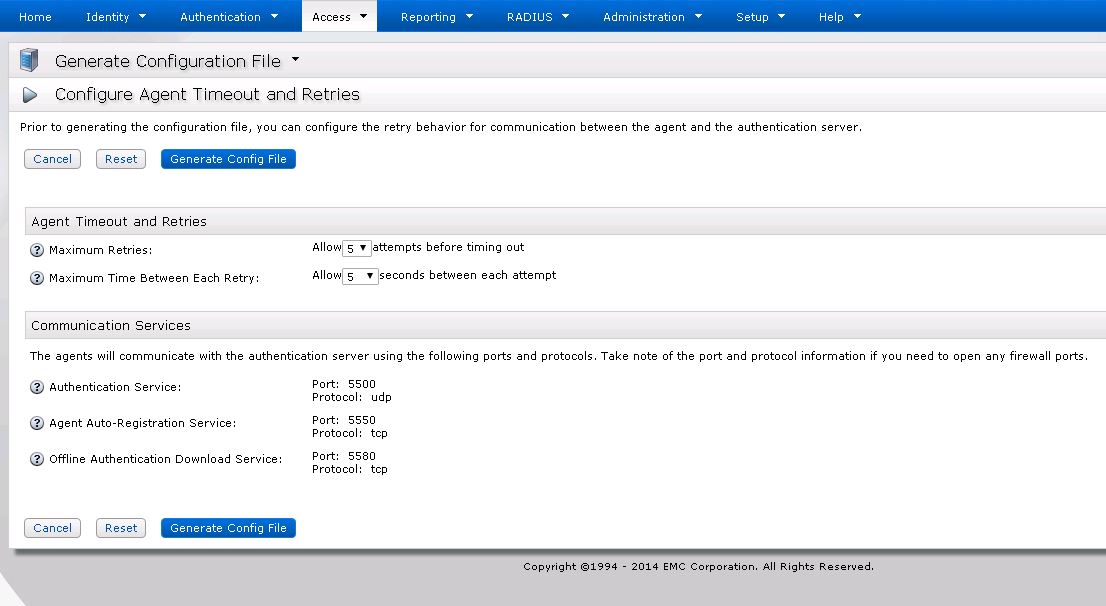
Task: Open help icon for Maximum Retries
Action: pyautogui.click(x=37, y=250)
